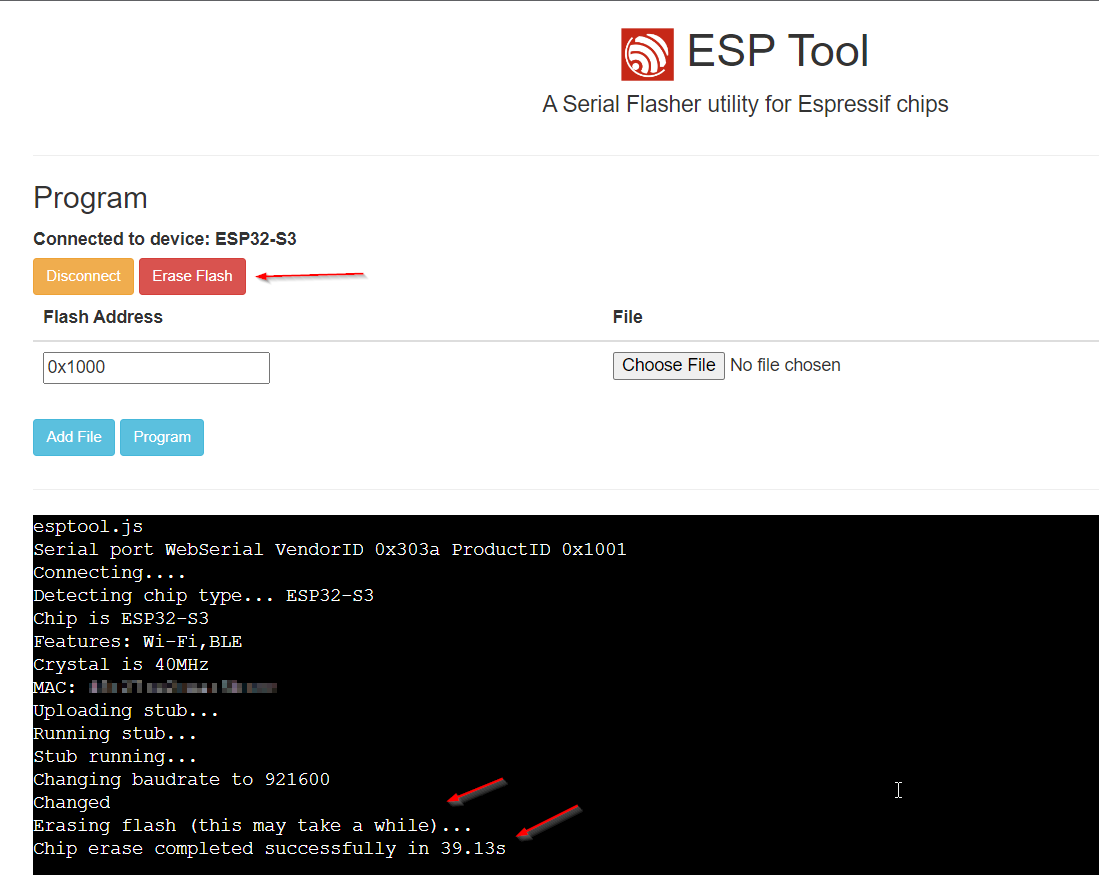Click the 'Changing baudrate to 921600' line
The width and height of the screenshot is (1099, 875).
tap(182, 780)
